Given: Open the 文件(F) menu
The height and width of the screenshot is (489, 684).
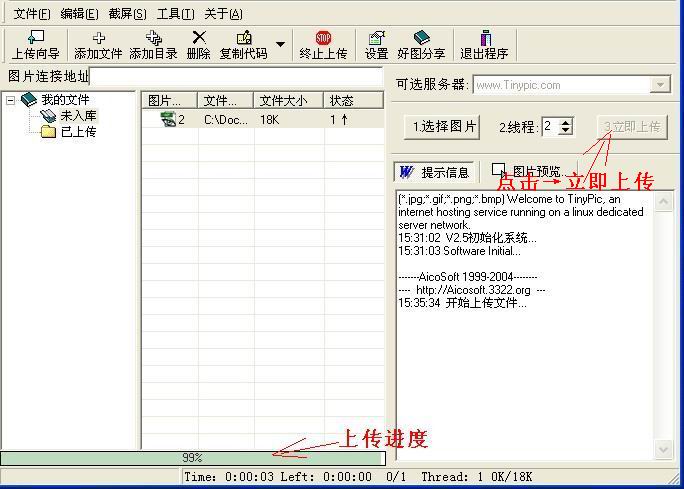Looking at the screenshot, I should click(x=32, y=14).
